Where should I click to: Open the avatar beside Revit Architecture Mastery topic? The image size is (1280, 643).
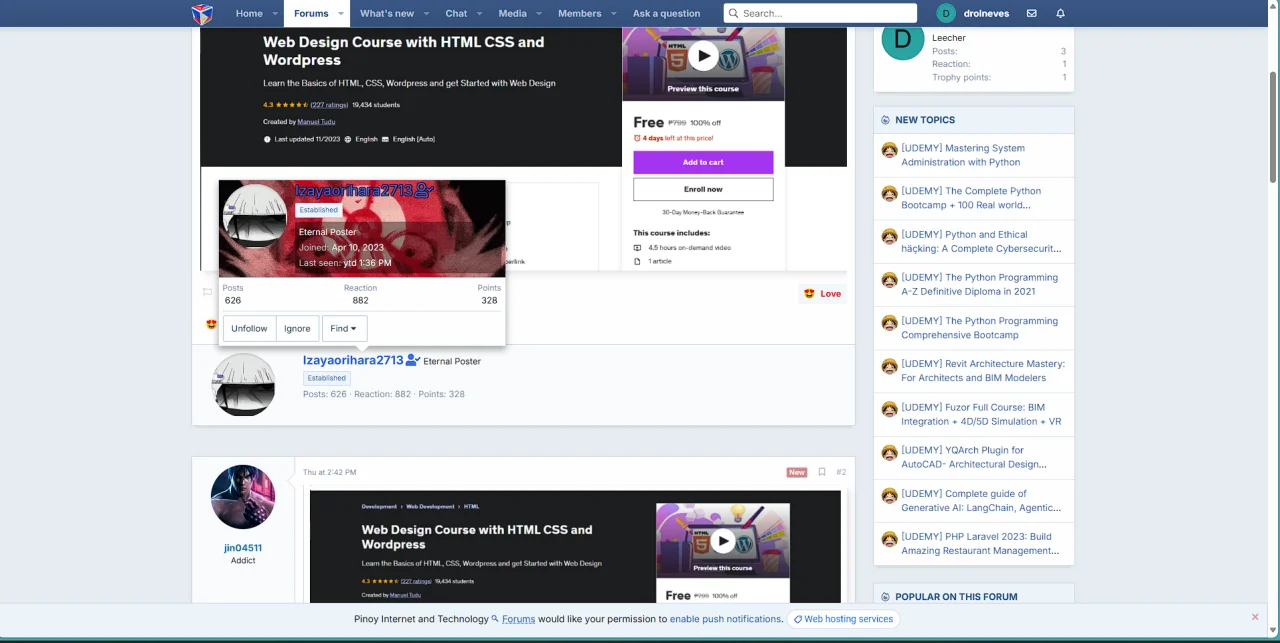pyautogui.click(x=889, y=366)
